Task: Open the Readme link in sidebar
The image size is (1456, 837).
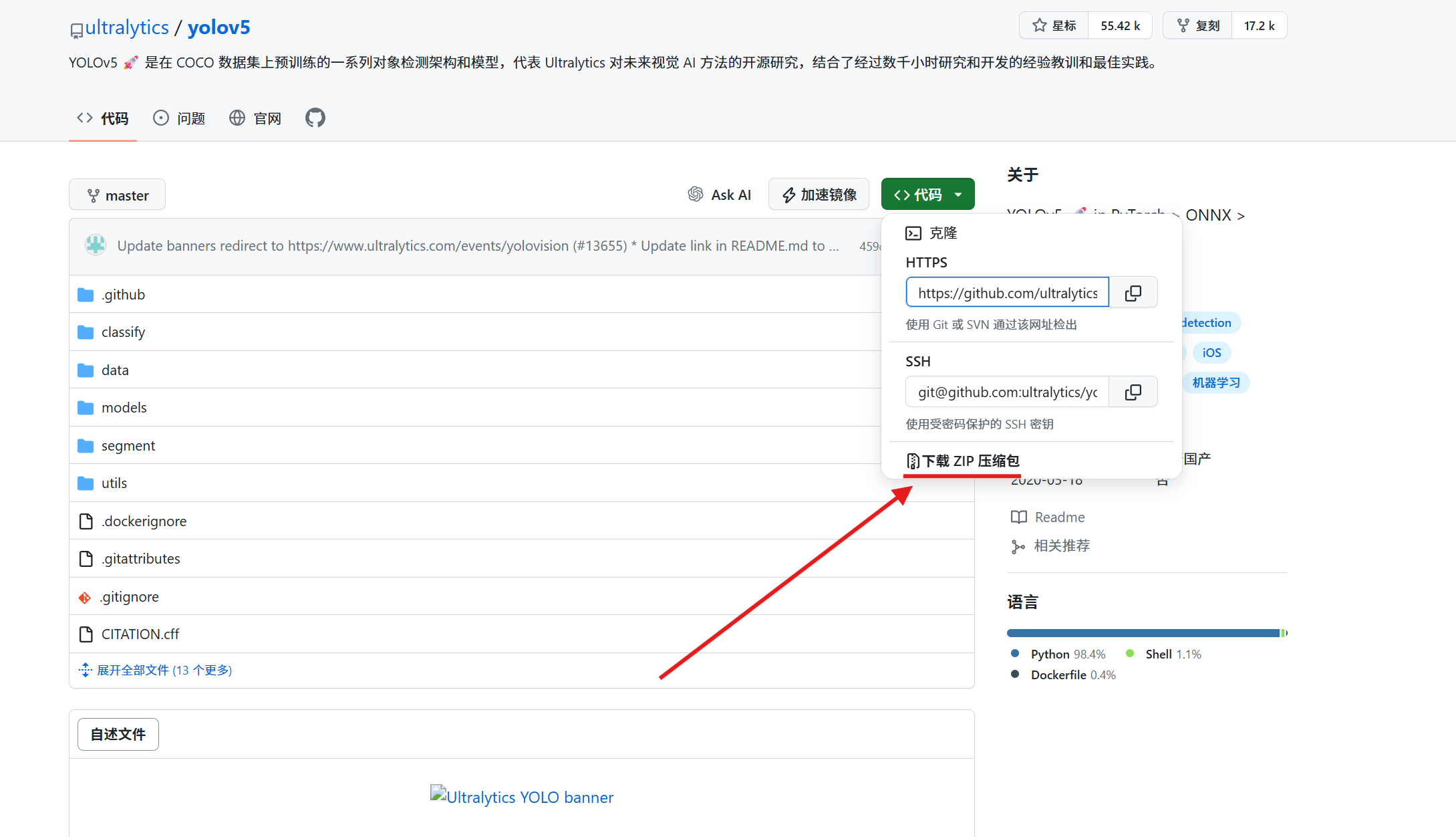Action: pyautogui.click(x=1059, y=517)
